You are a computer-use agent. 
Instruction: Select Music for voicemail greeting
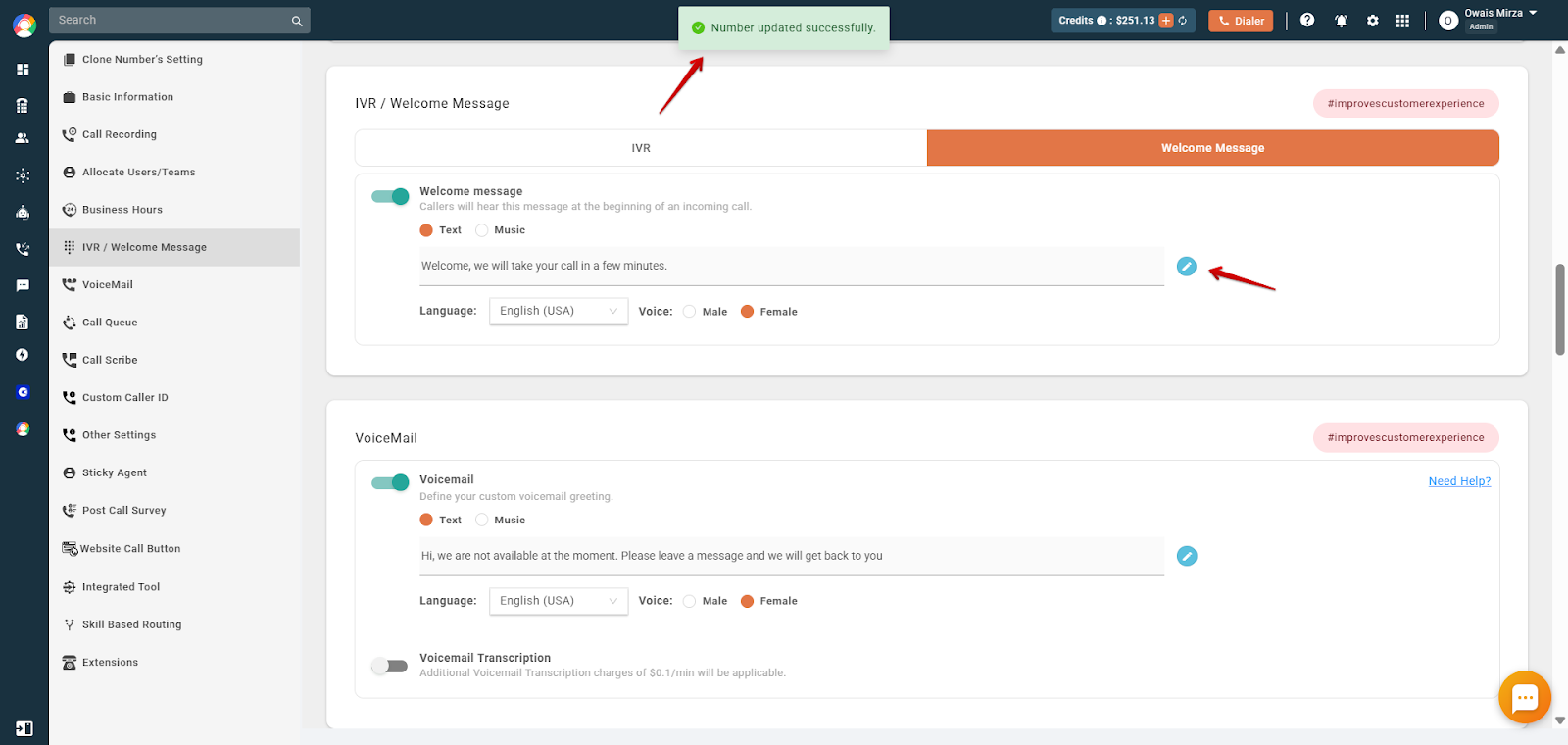tap(482, 520)
